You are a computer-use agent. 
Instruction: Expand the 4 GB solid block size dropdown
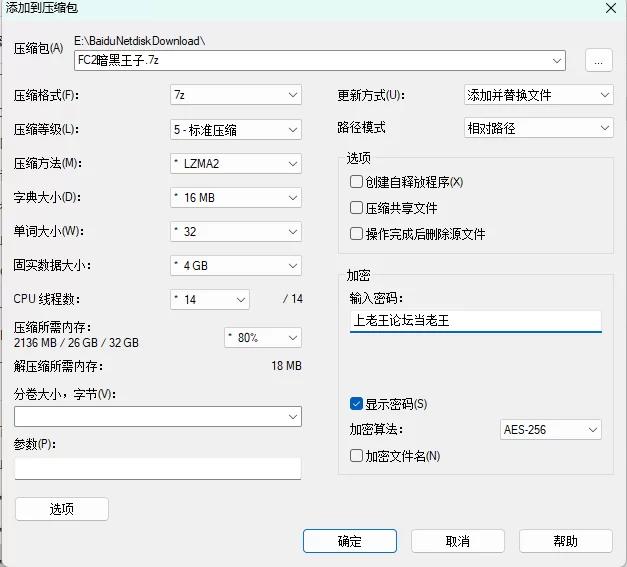point(236,266)
